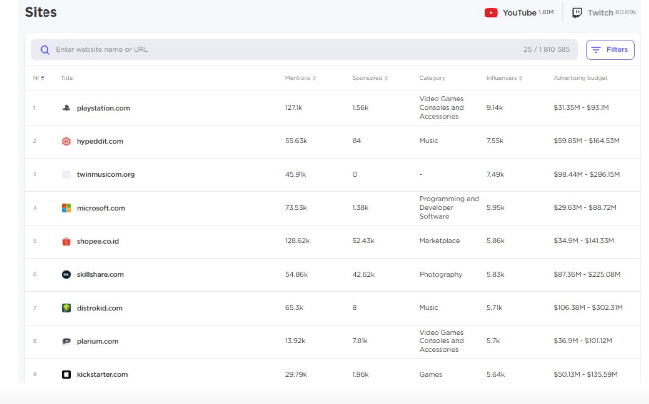Click the Programming and Developer Software category

tap(449, 207)
